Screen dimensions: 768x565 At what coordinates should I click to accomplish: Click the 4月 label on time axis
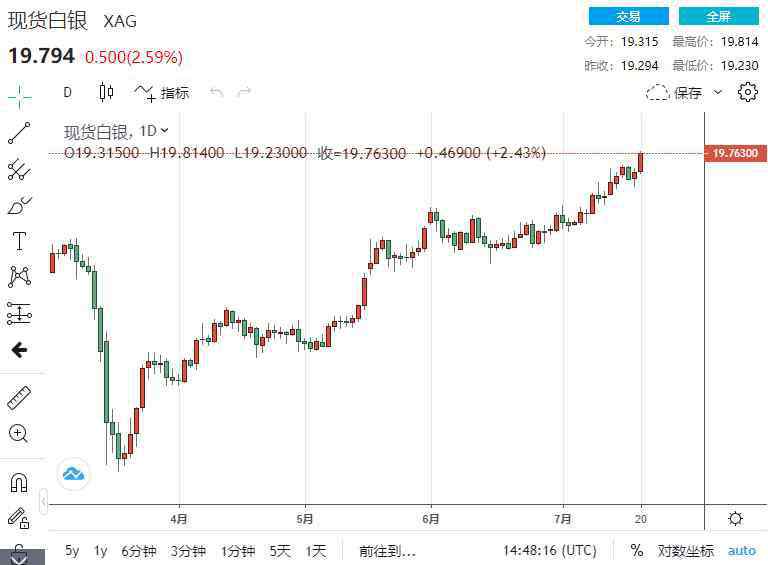pos(179,518)
